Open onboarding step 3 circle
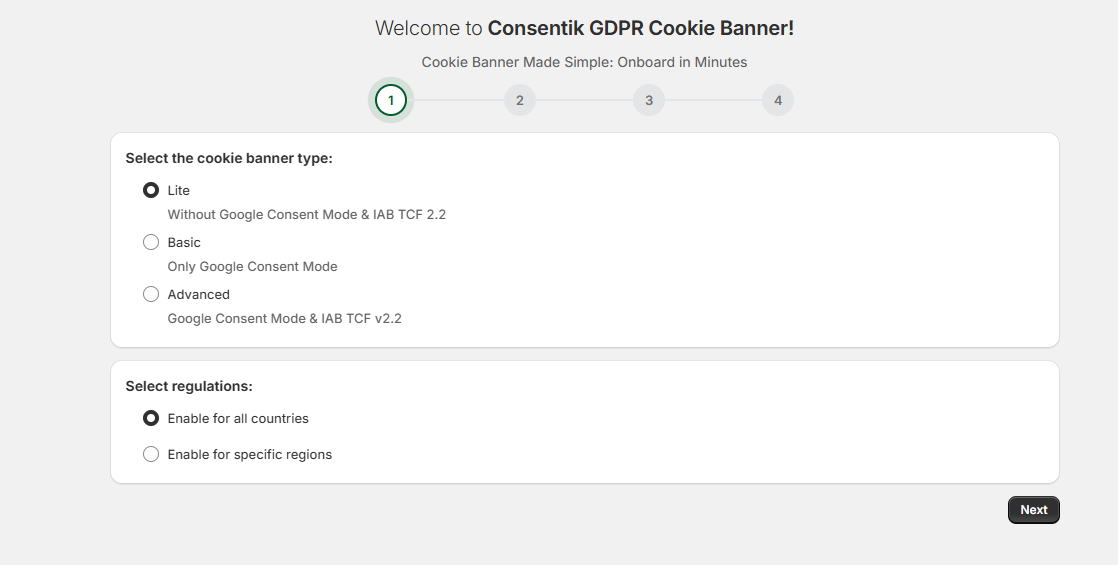This screenshot has width=1118, height=565. click(649, 100)
